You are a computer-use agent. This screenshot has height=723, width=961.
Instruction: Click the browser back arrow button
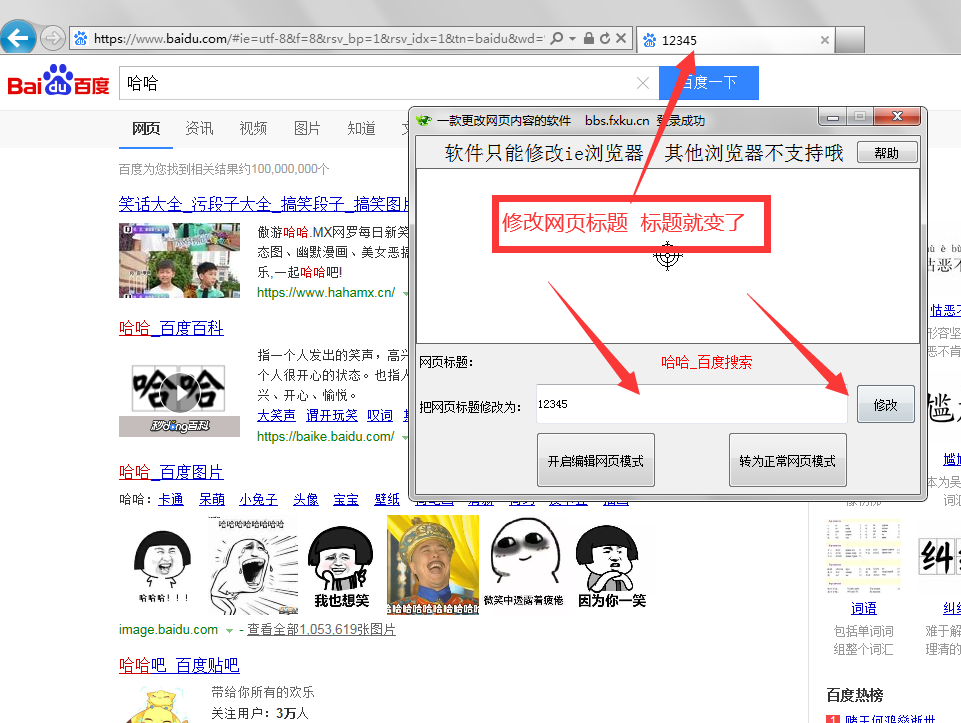pyautogui.click(x=20, y=39)
